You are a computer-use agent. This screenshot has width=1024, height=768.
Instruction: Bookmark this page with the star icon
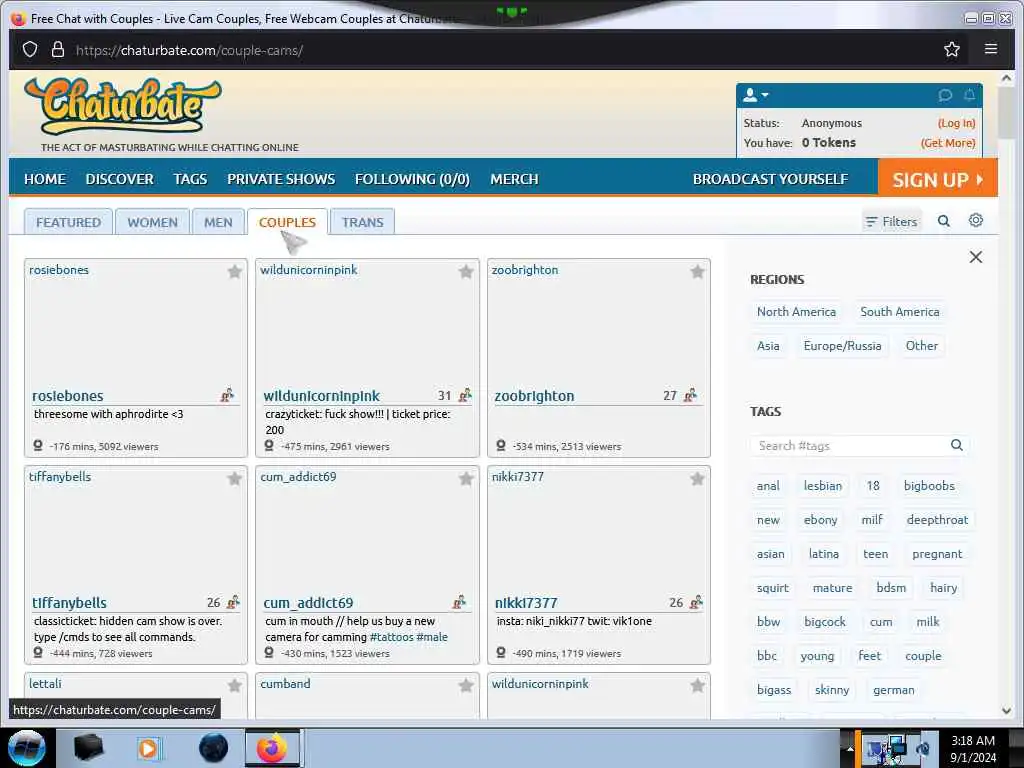tap(952, 50)
